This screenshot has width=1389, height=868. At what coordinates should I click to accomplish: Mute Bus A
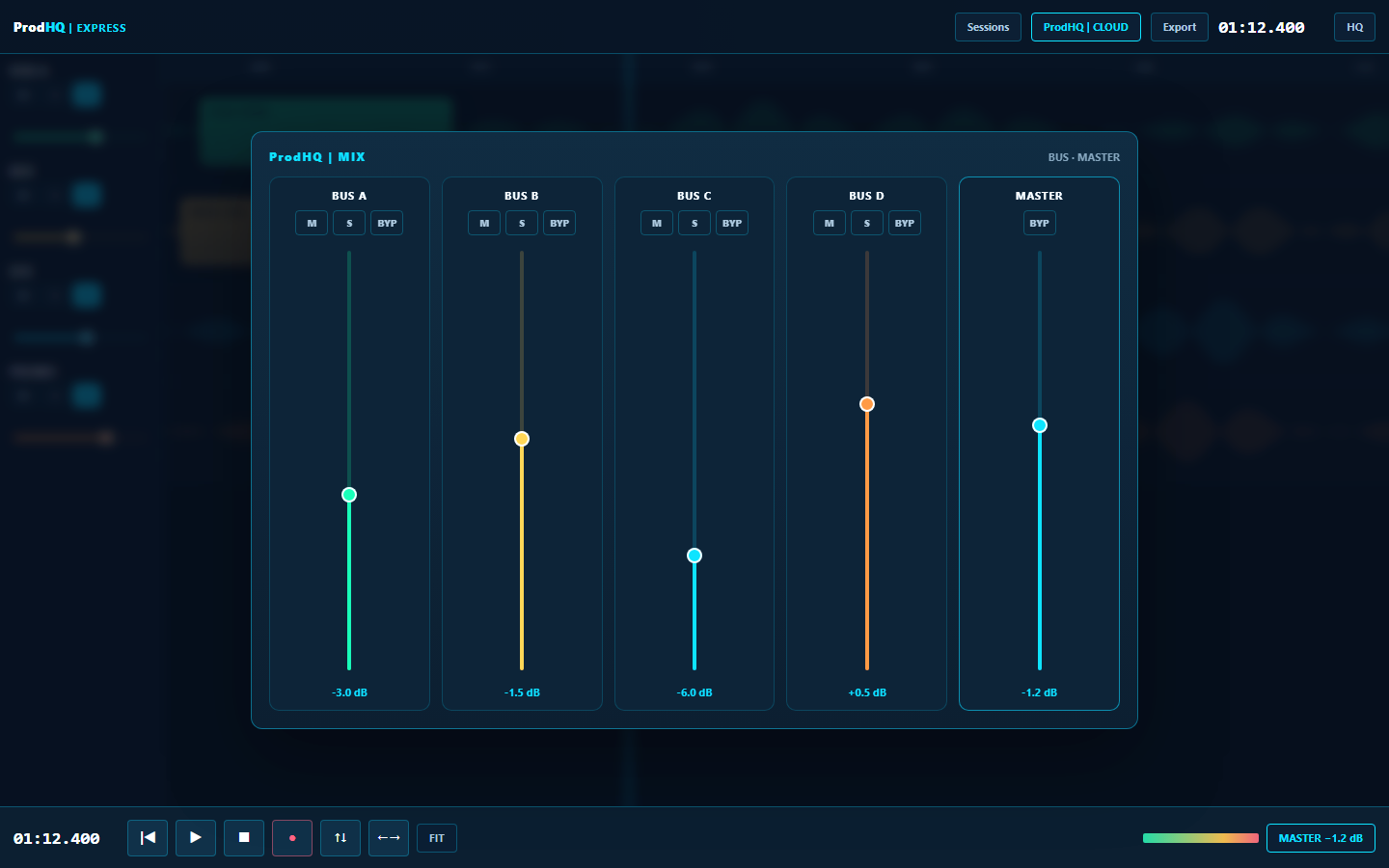click(x=312, y=223)
